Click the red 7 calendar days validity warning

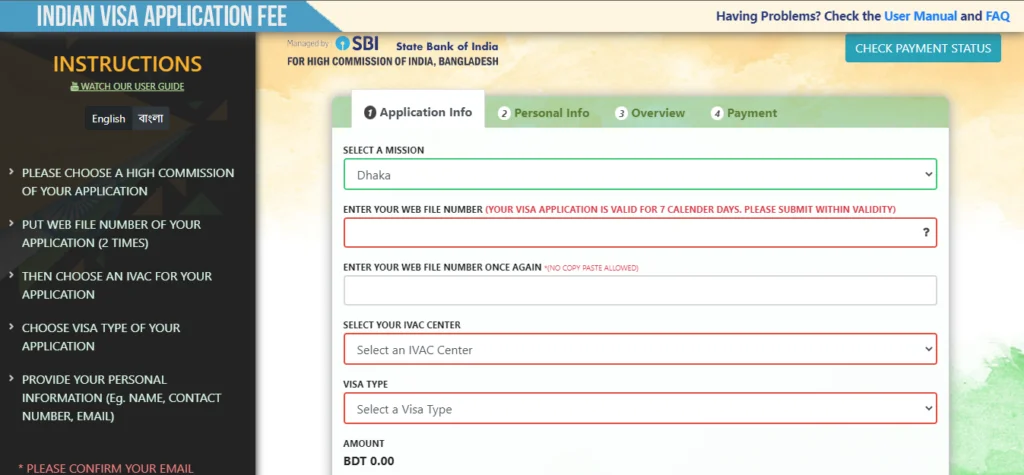[x=690, y=209]
